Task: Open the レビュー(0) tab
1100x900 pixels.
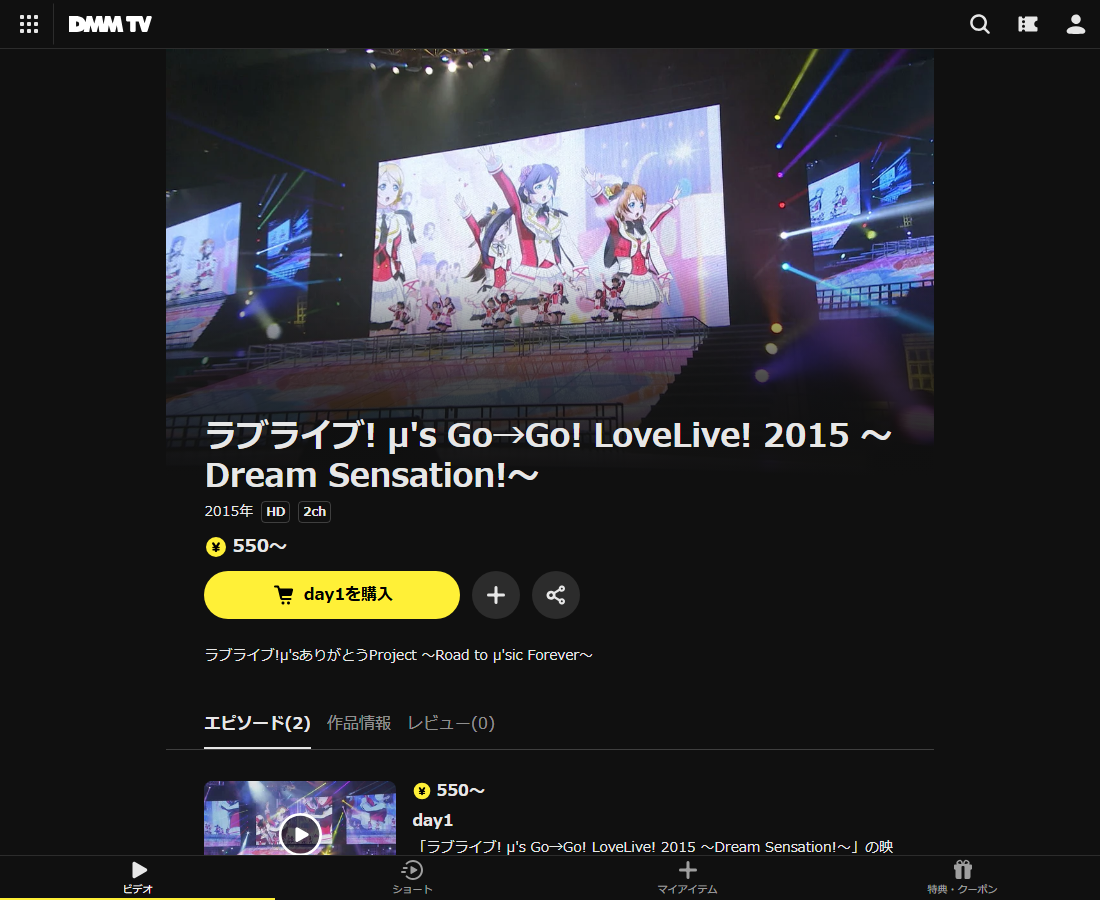Action: 451,723
